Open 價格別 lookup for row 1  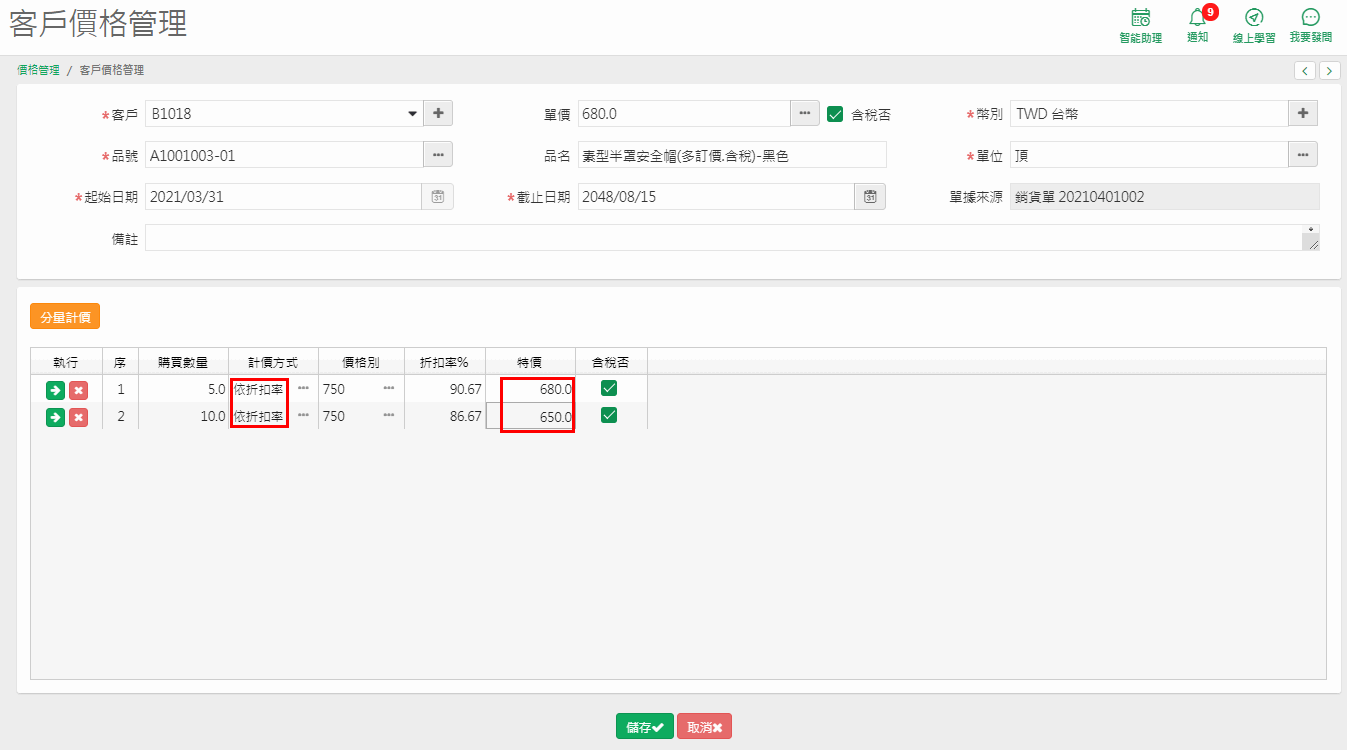coord(389,388)
